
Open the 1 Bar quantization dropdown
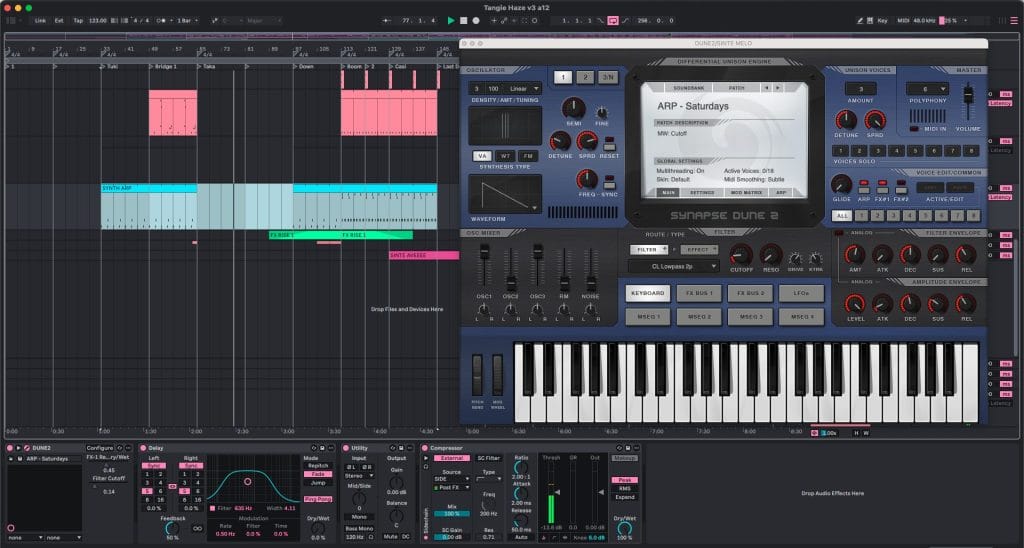tap(188, 20)
